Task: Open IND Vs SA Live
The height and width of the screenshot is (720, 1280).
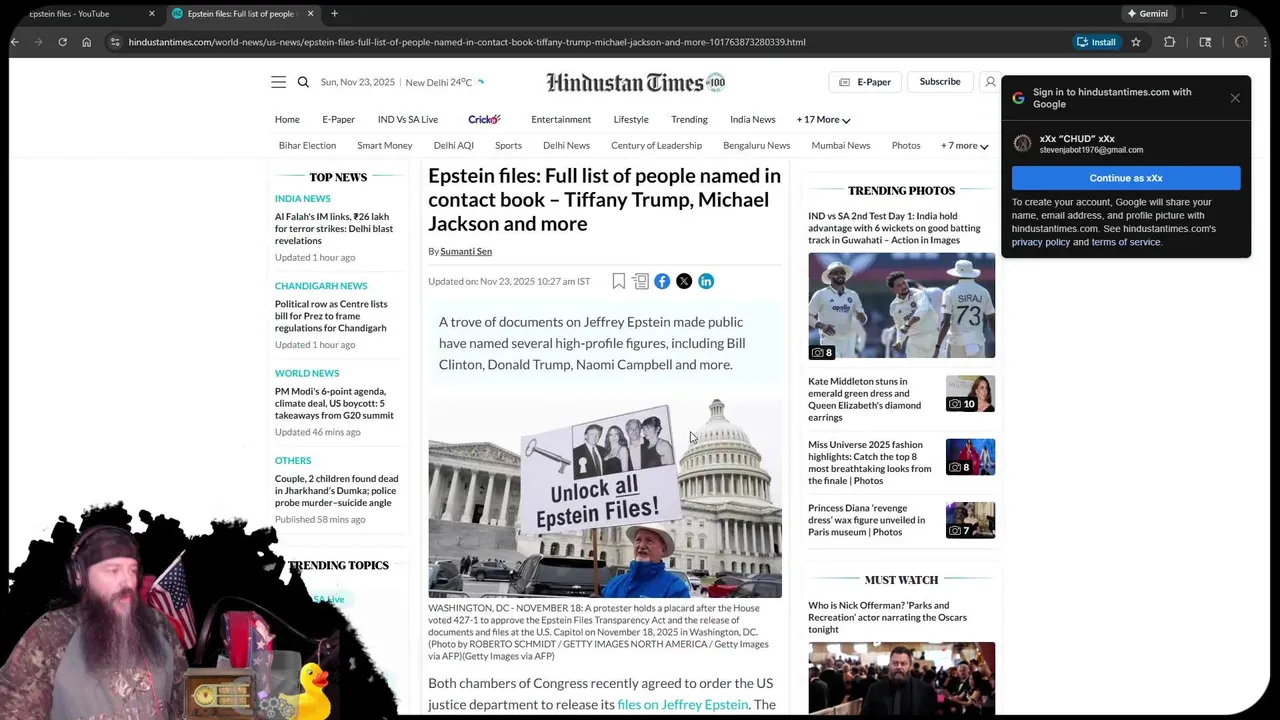Action: click(x=408, y=119)
